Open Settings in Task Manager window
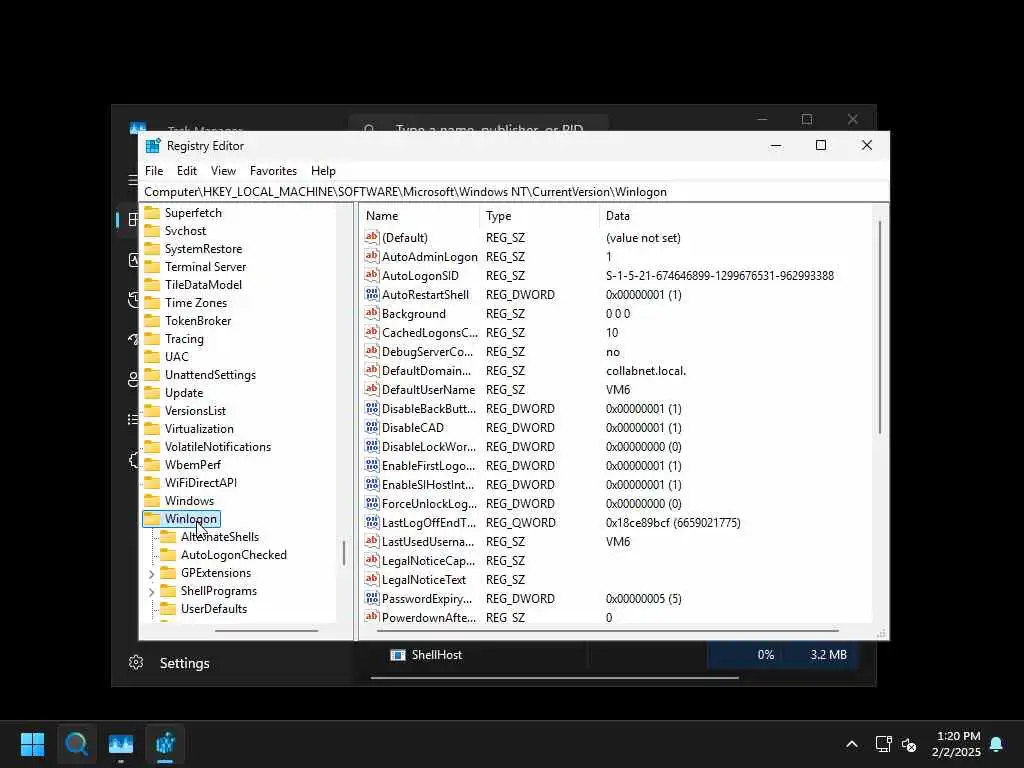The height and width of the screenshot is (768, 1024). point(170,663)
